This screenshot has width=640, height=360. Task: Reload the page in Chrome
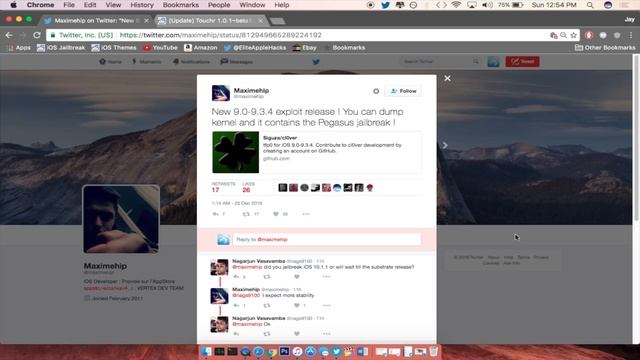37,35
